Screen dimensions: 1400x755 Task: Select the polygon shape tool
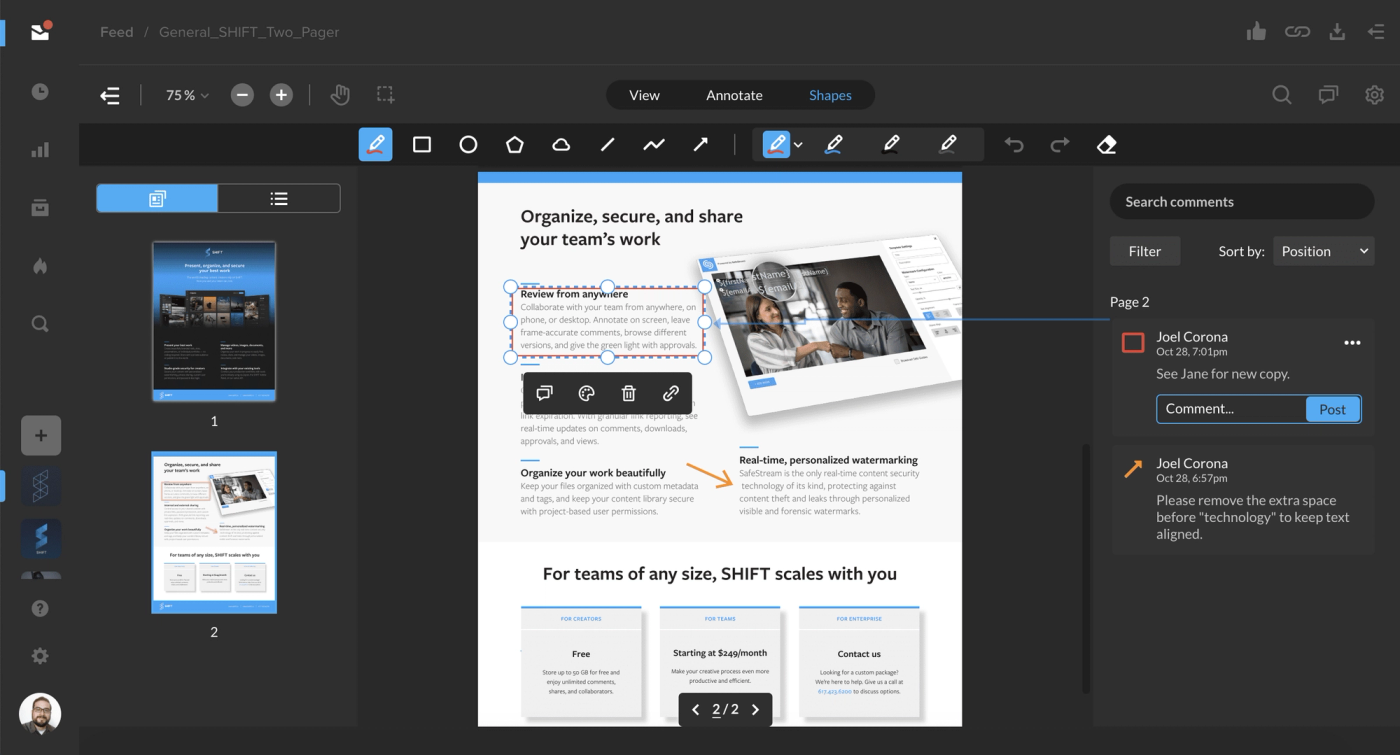coord(514,145)
